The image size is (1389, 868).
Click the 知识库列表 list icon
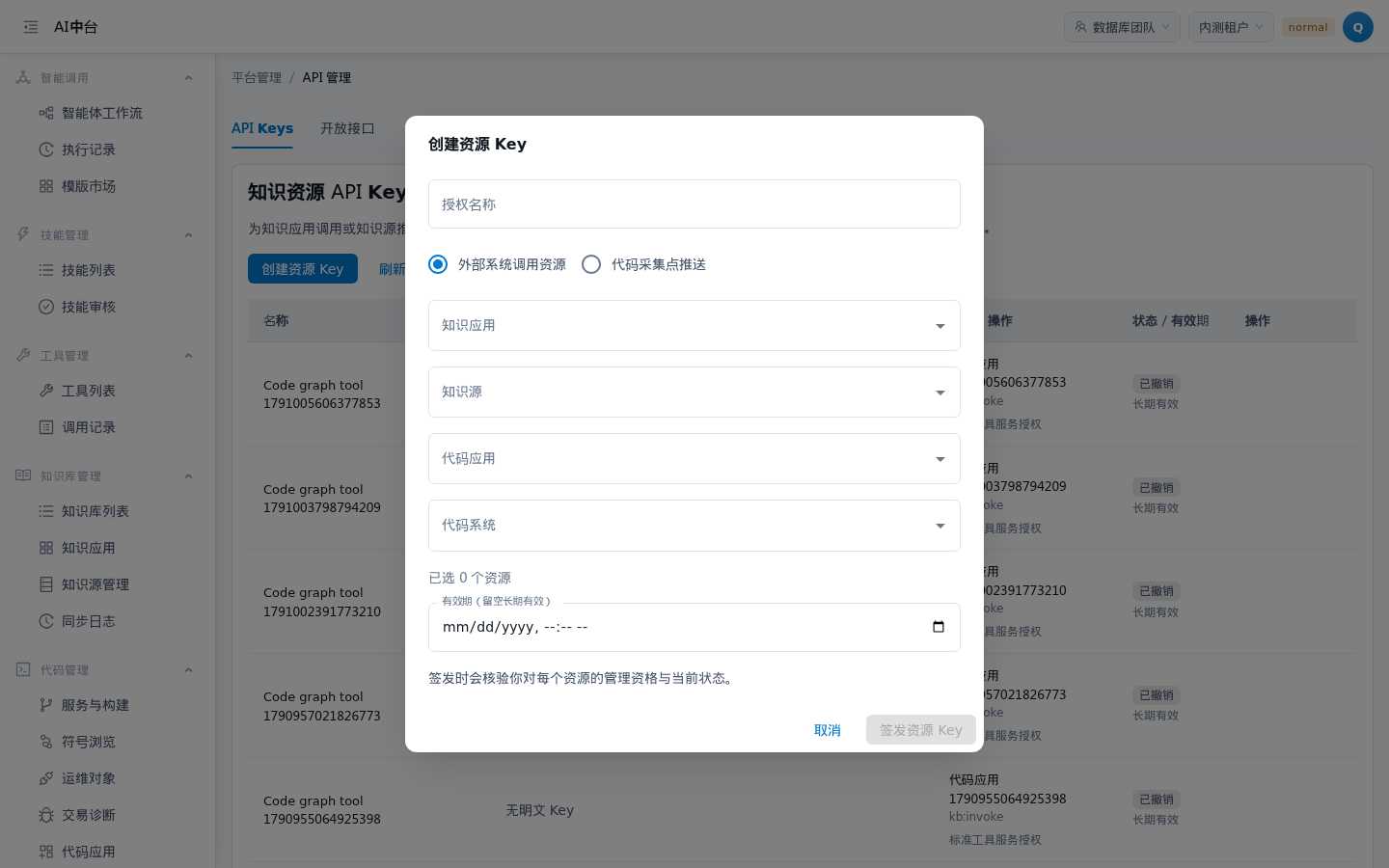46,511
